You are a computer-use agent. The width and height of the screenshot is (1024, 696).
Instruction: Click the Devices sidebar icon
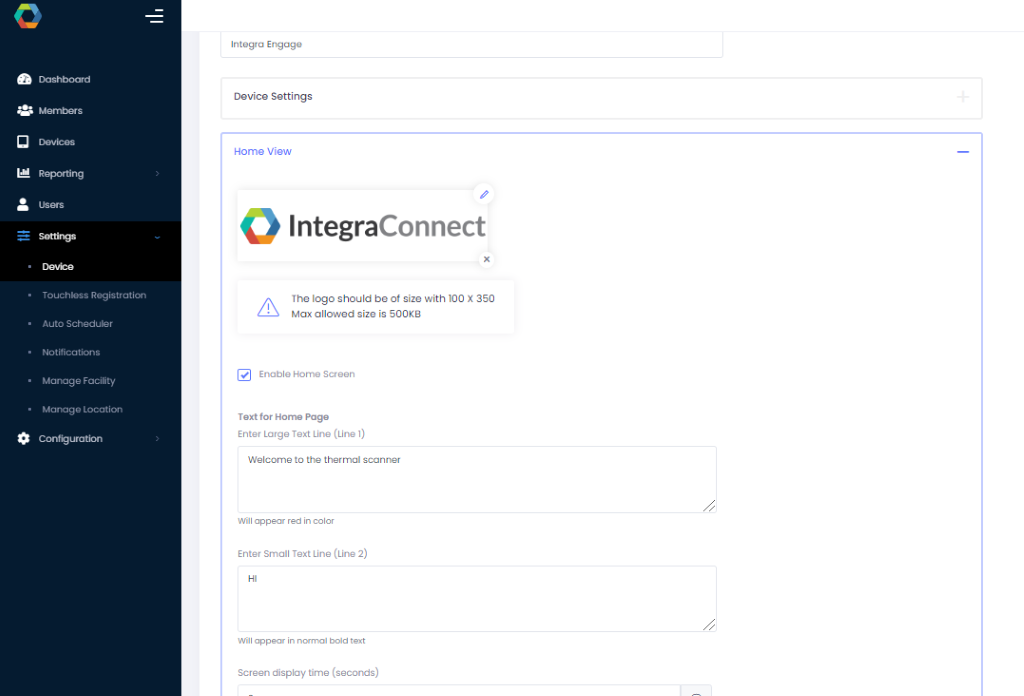coord(22,141)
